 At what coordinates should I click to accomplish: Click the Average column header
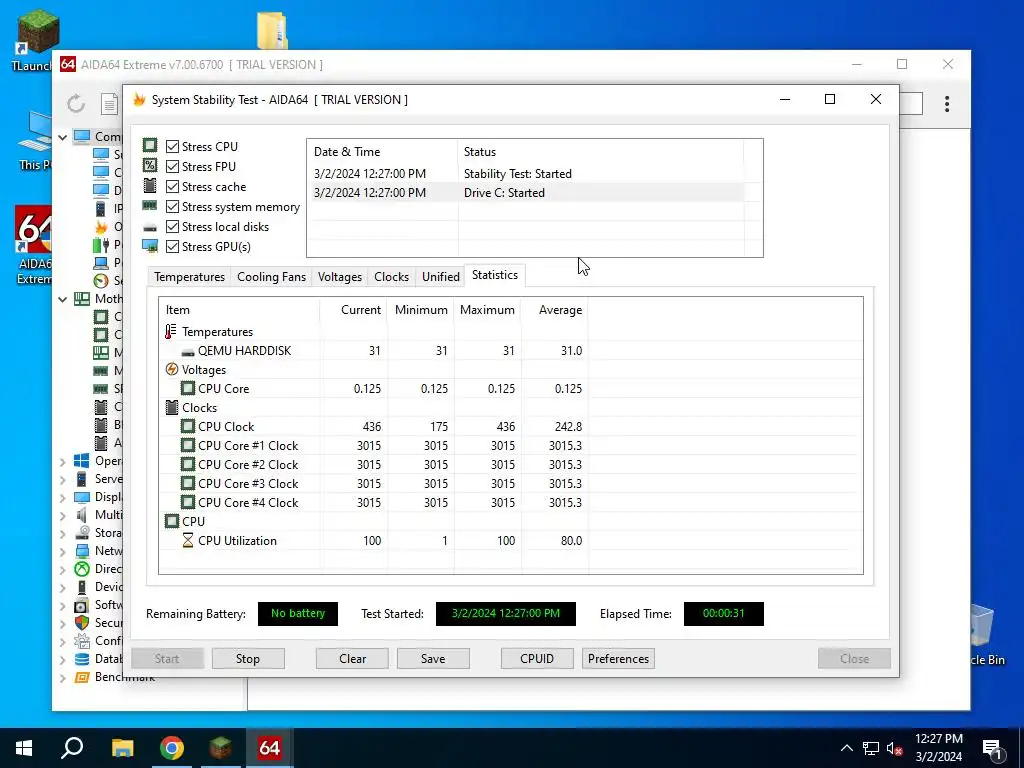[554, 310]
